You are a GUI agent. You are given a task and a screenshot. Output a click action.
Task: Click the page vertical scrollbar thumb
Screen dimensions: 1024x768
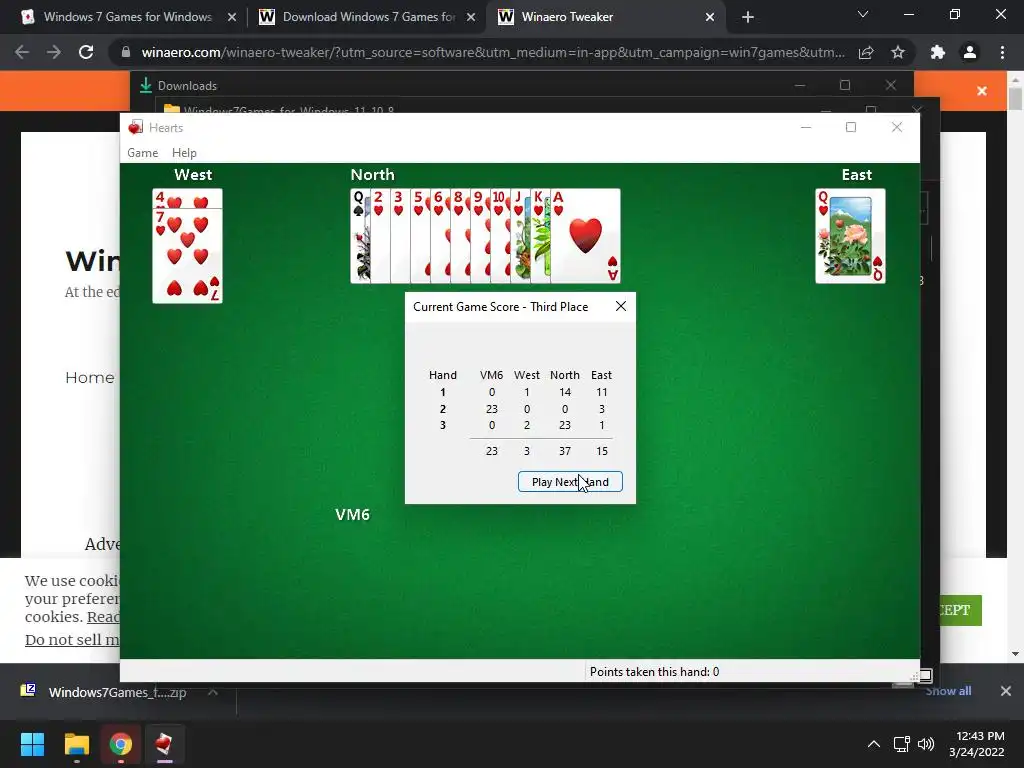click(x=1015, y=98)
